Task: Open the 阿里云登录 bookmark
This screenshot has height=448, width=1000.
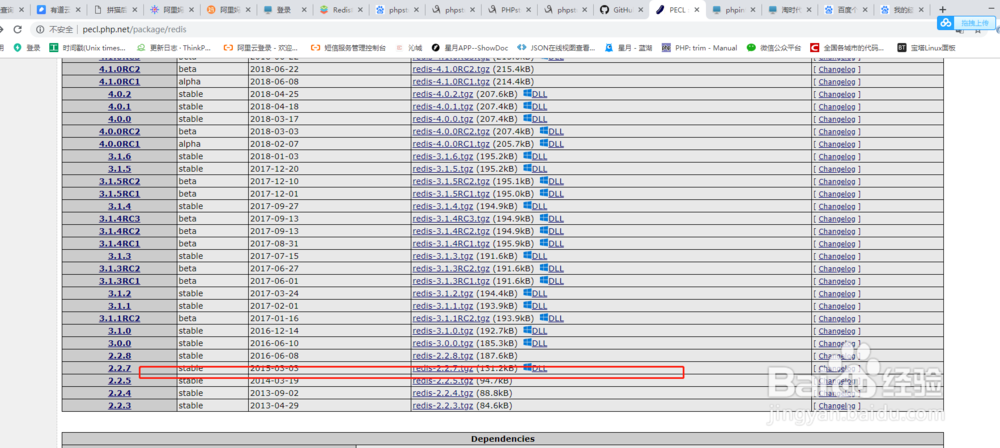Action: 261,47
